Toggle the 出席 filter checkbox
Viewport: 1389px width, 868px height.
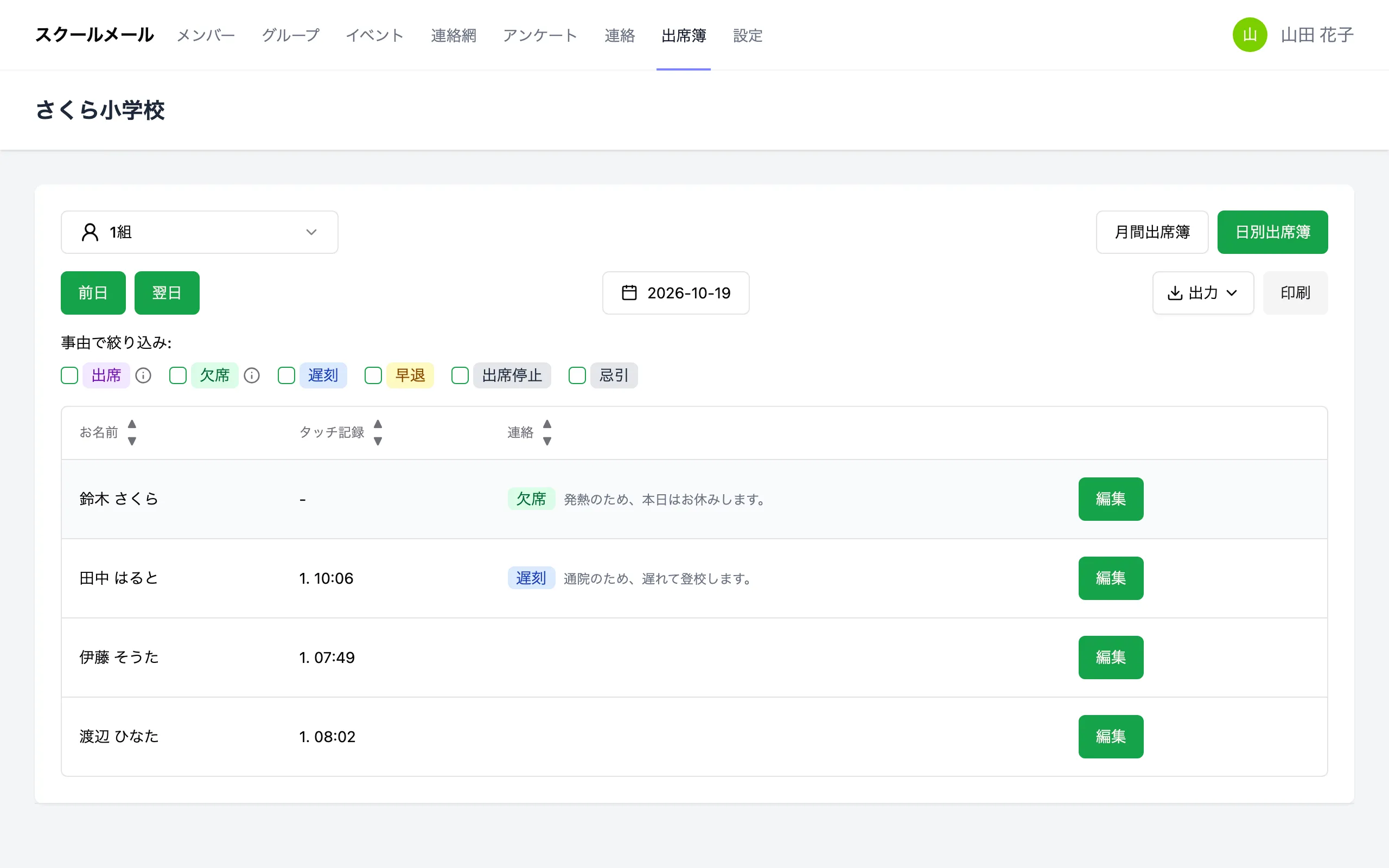69,375
